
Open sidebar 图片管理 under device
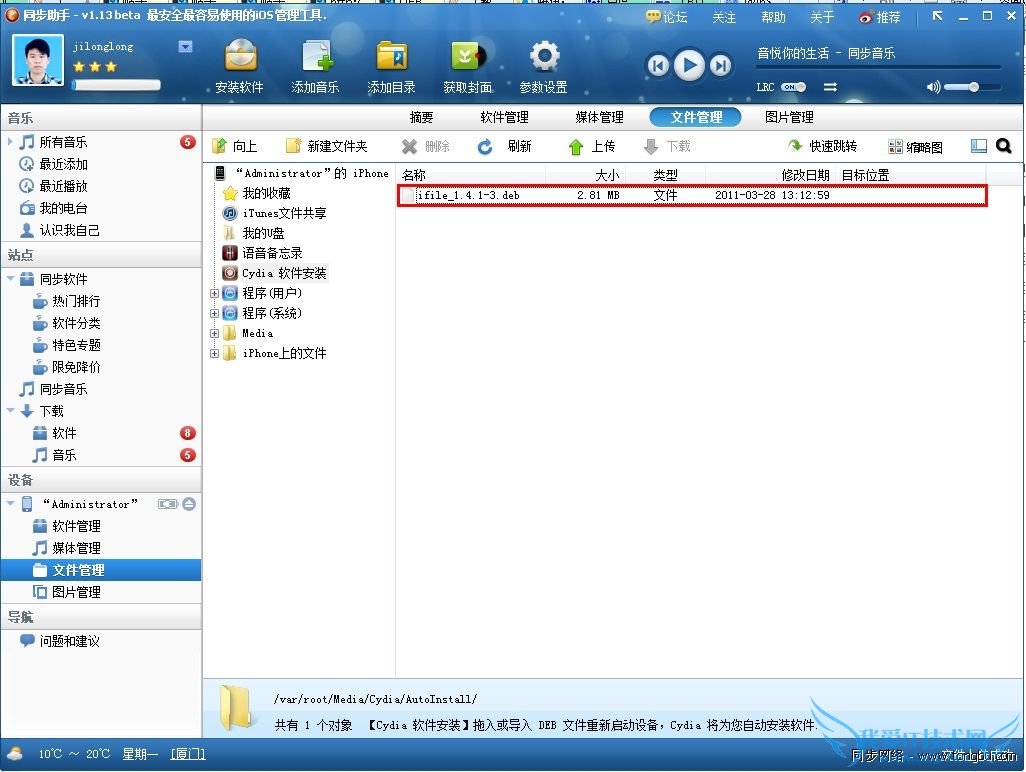(x=66, y=592)
